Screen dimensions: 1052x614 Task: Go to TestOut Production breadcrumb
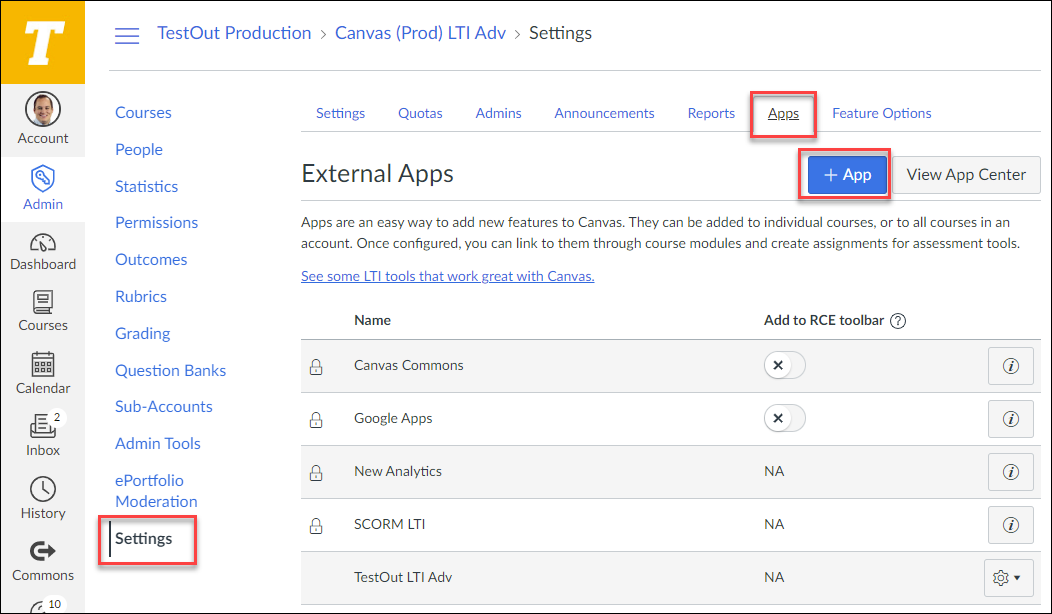234,33
